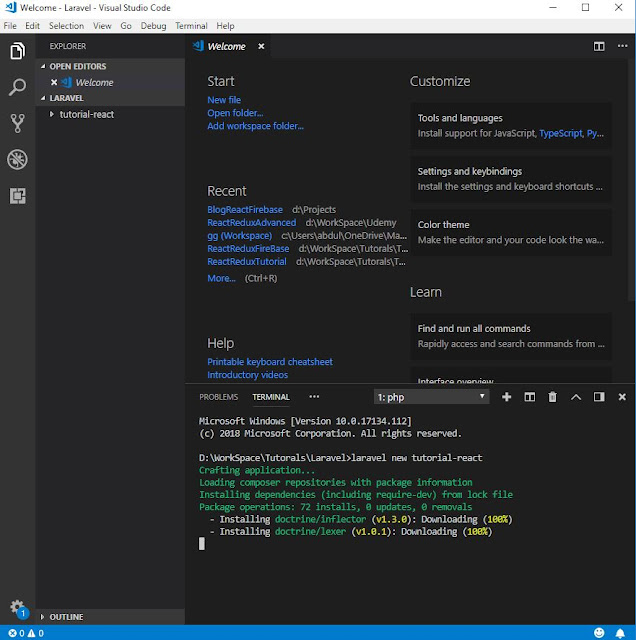
Task: Open the panel's additional views ellipsis
Action: point(314,397)
